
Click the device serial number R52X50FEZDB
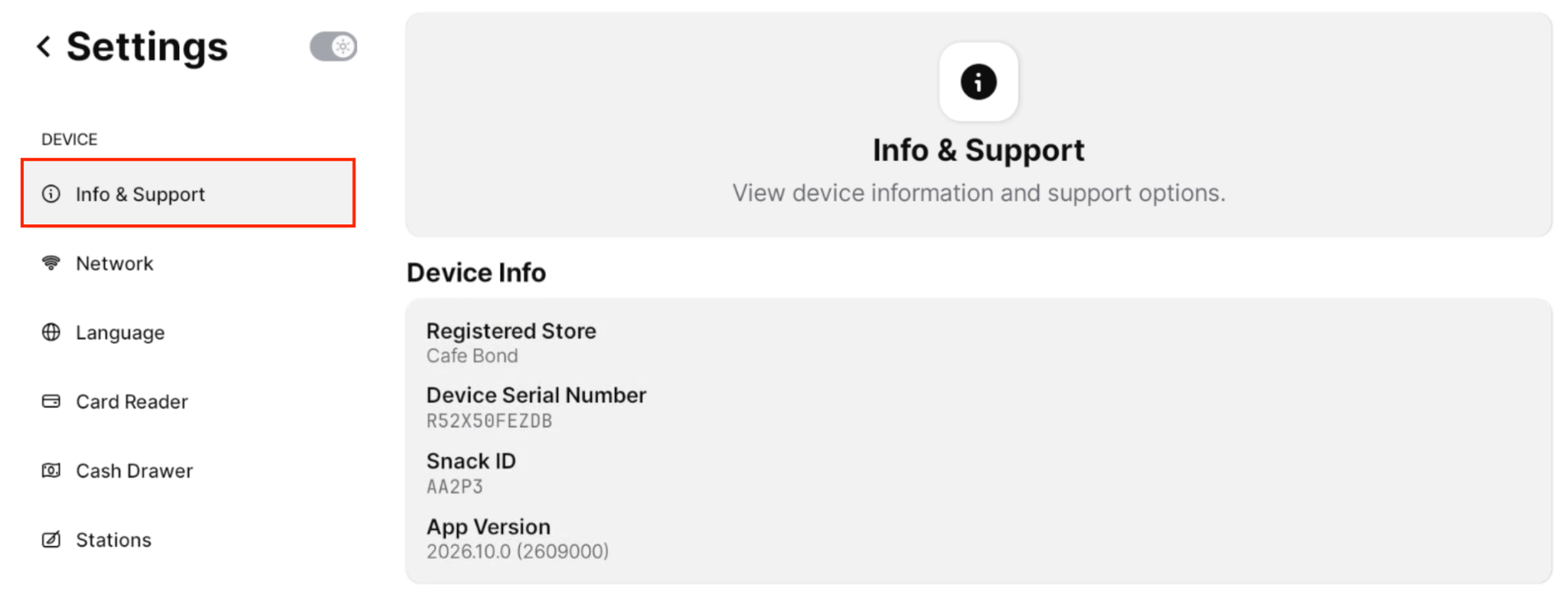pyautogui.click(x=489, y=421)
